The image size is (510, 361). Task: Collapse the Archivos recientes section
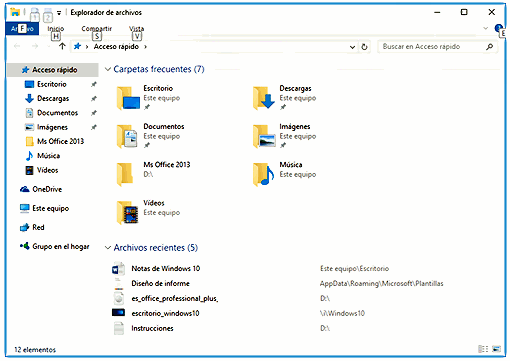108,248
